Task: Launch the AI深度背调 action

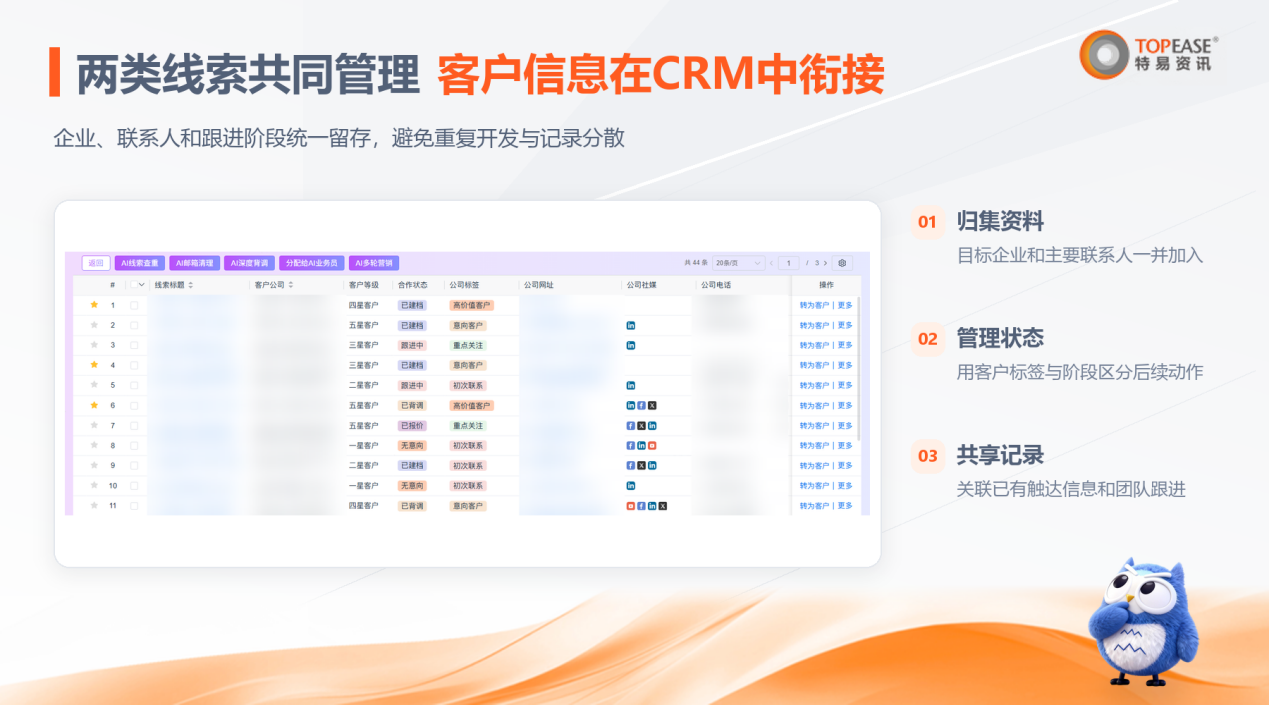Action: point(249,263)
